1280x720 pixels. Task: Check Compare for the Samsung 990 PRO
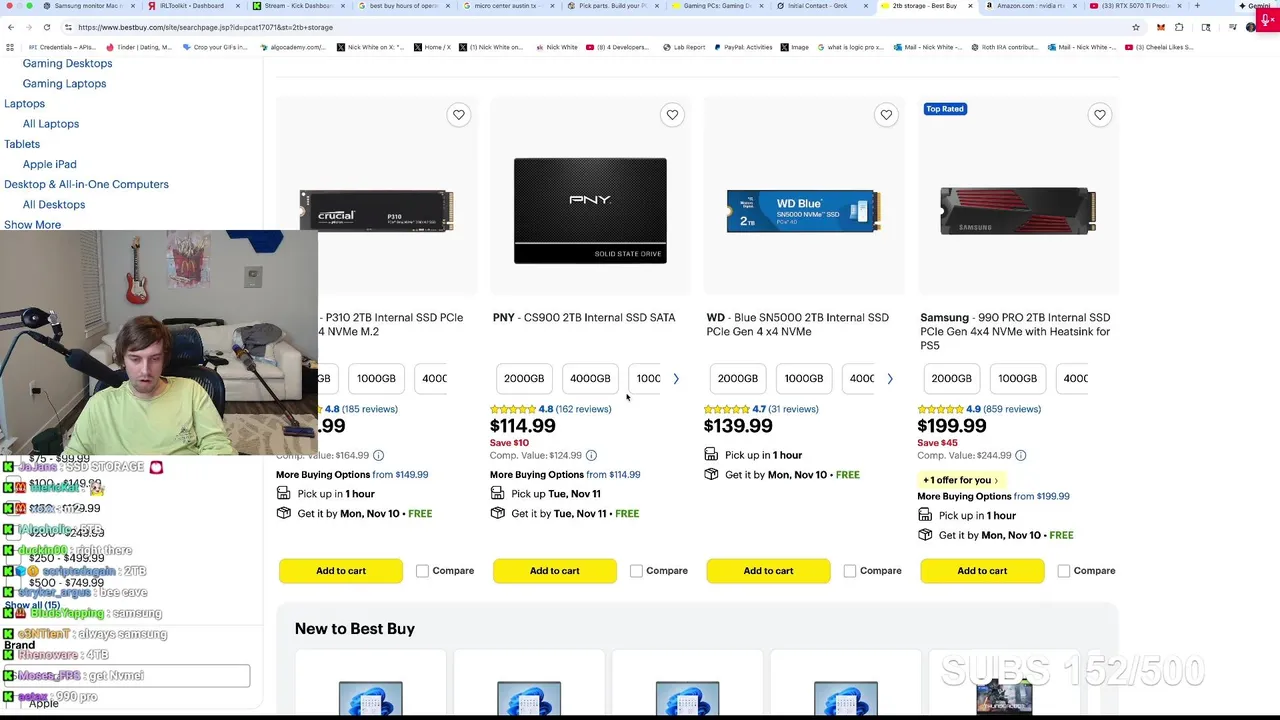1064,571
